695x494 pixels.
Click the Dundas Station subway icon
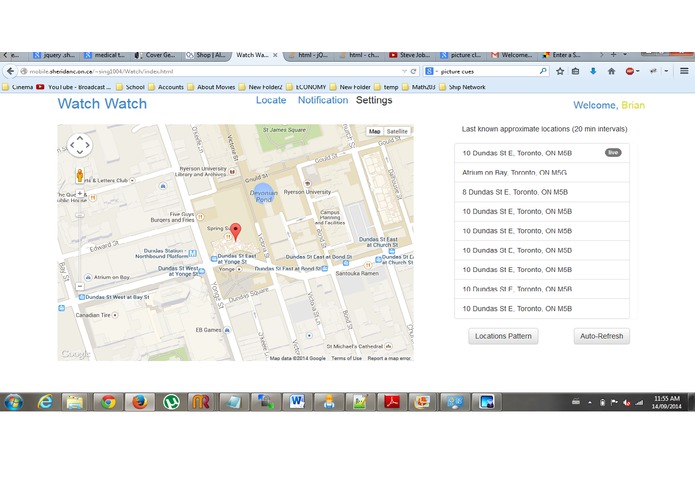pyautogui.click(x=192, y=253)
